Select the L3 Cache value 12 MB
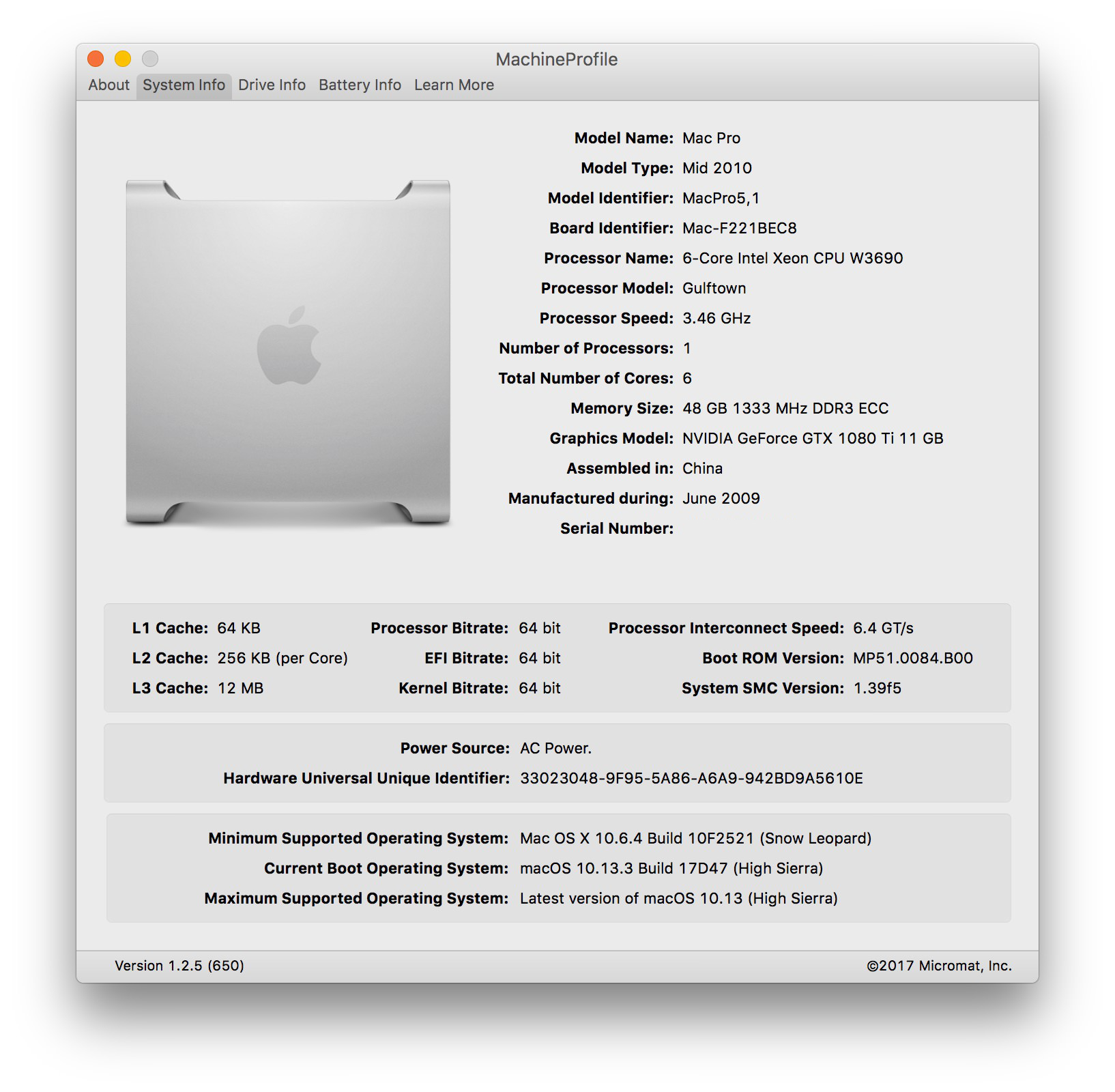This screenshot has width=1115, height=1092. coord(240,688)
